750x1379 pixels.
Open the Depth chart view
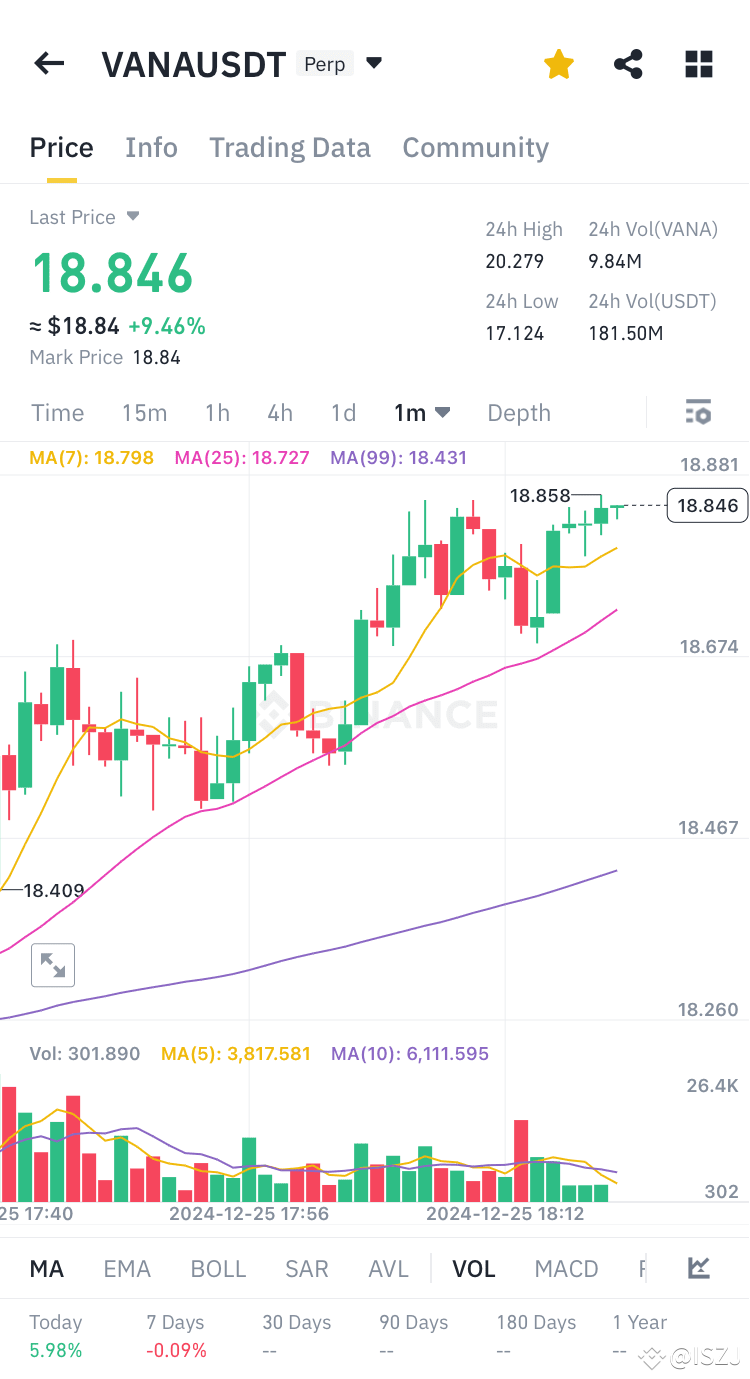519,413
